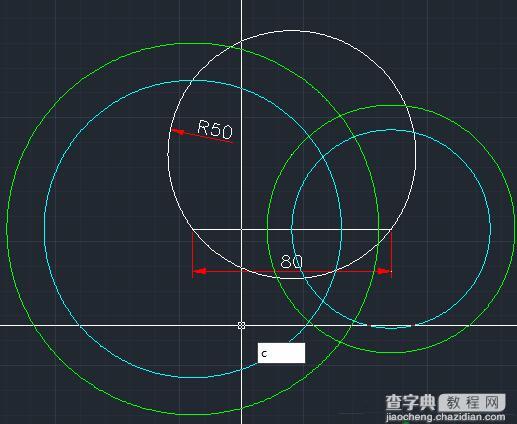Select the small green circle's right edge

pyautogui.click(x=514, y=228)
